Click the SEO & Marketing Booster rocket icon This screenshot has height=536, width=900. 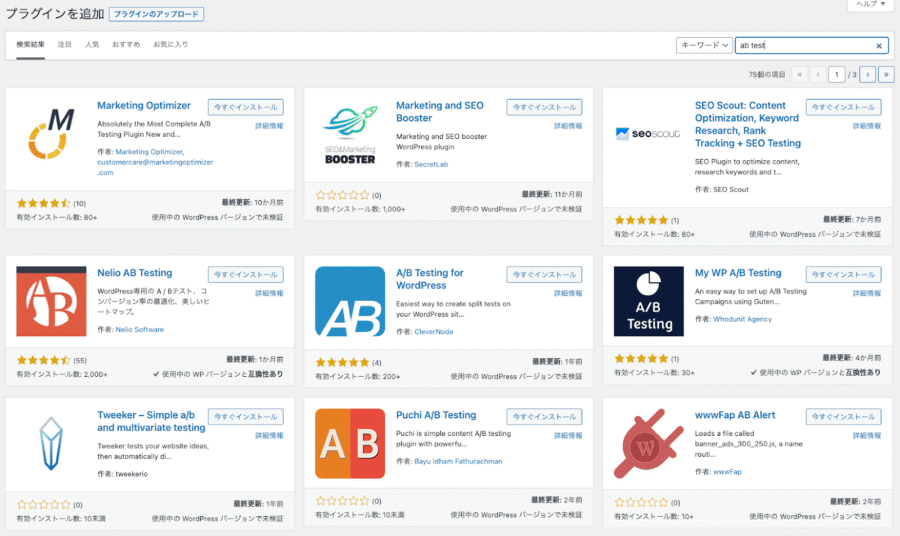click(x=350, y=134)
